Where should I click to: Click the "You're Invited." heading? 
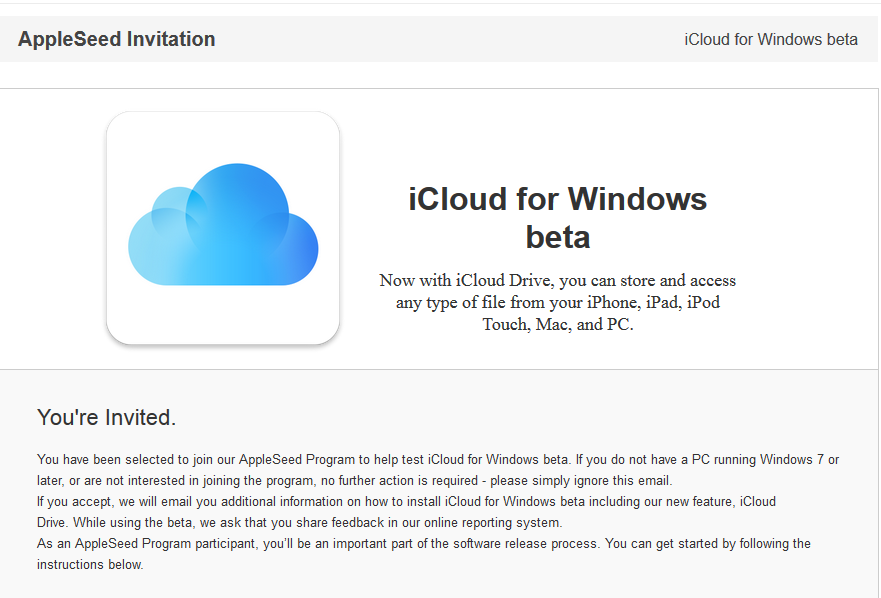click(x=107, y=418)
